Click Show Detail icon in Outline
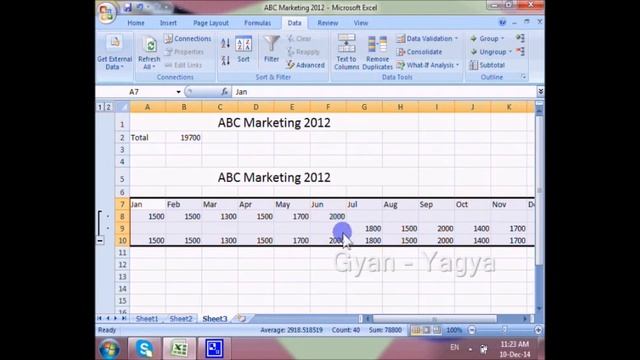Image resolution: width=640 pixels, height=360 pixels. [520, 38]
